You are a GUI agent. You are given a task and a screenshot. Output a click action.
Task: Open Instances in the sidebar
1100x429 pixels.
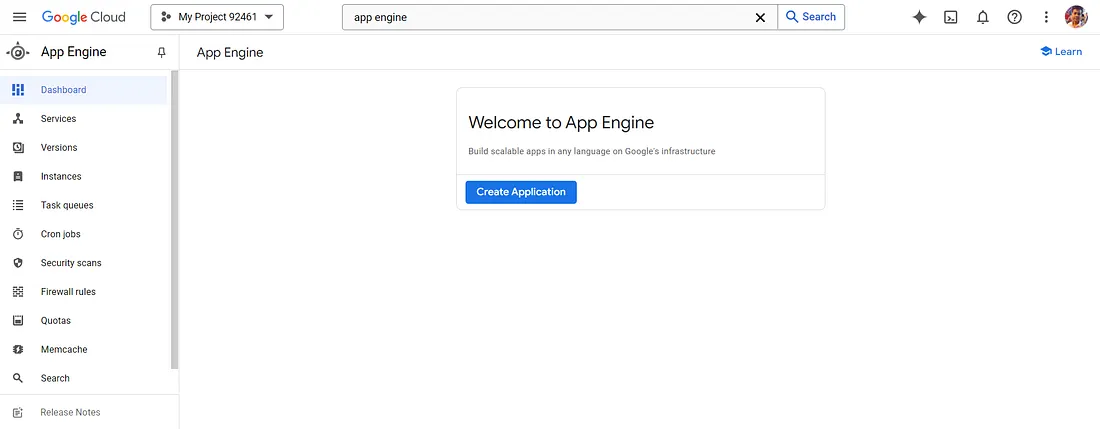83,176
